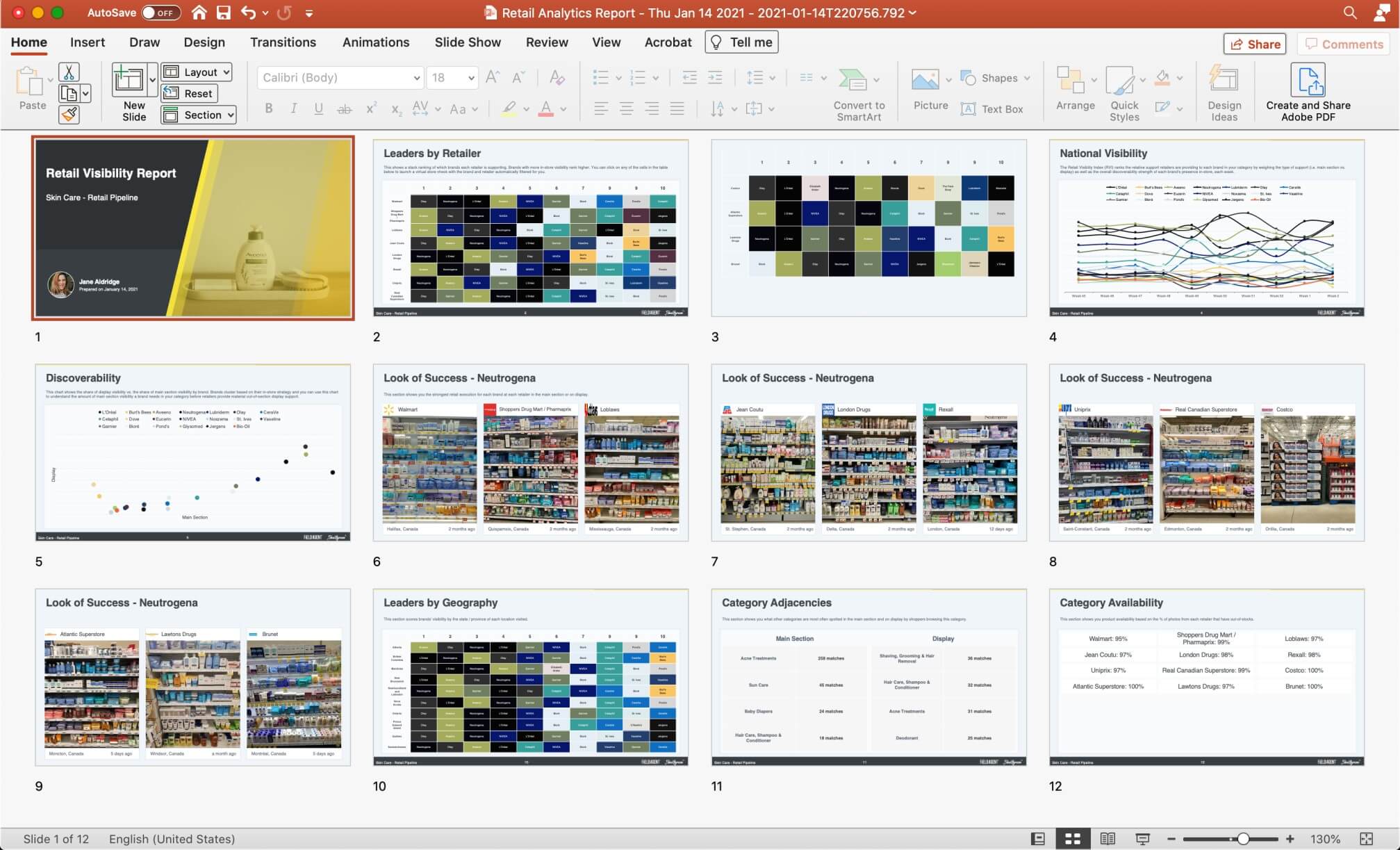Undo the last action
1400x850 pixels.
pyautogui.click(x=248, y=13)
